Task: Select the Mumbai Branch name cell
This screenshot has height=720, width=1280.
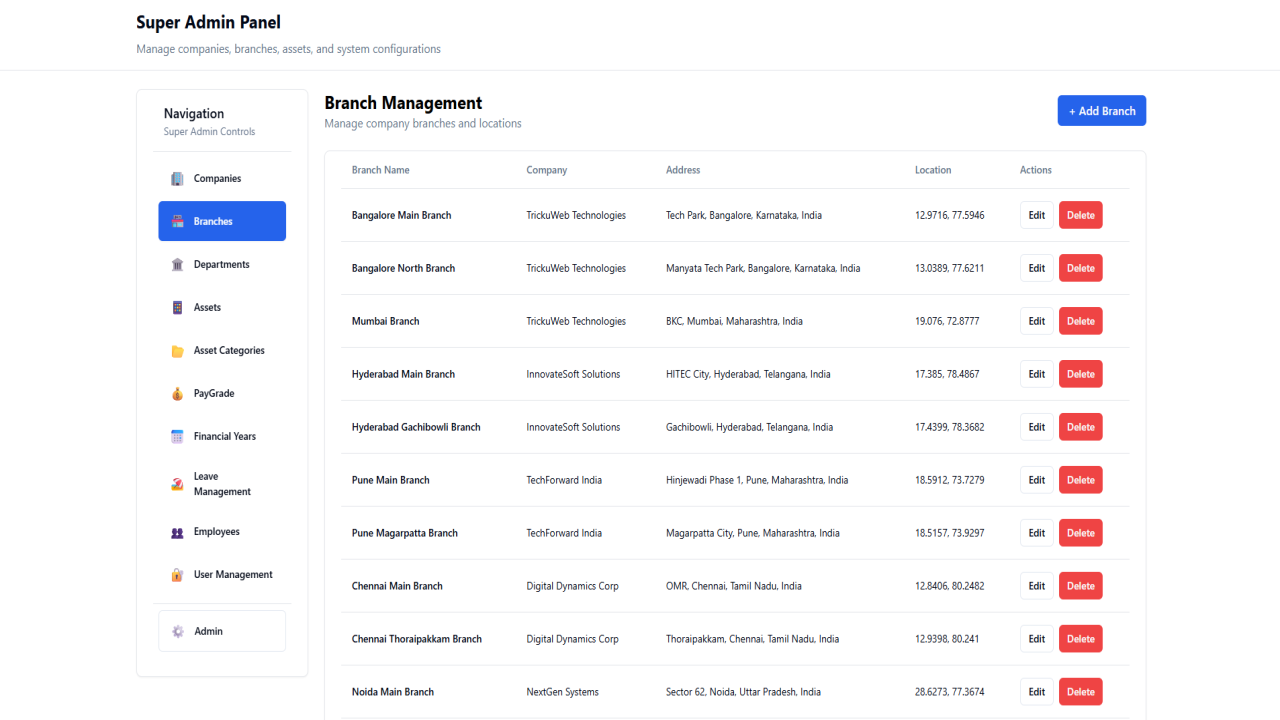Action: [x=386, y=321]
